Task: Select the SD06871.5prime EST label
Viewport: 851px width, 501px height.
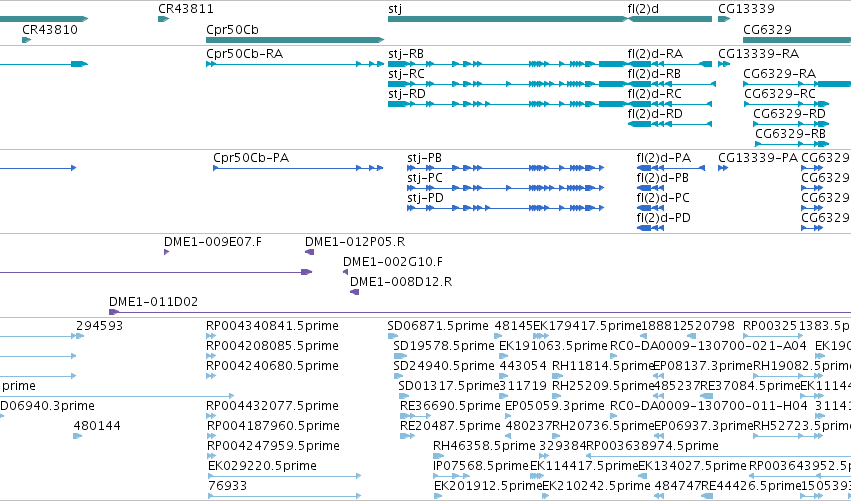Action: [x=438, y=326]
